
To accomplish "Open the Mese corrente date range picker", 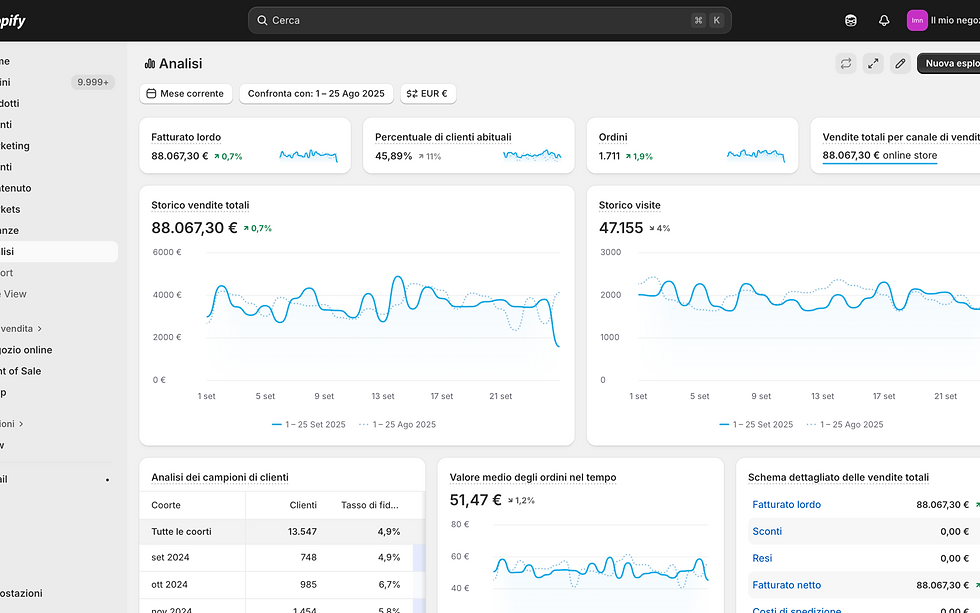I will pyautogui.click(x=186, y=94).
